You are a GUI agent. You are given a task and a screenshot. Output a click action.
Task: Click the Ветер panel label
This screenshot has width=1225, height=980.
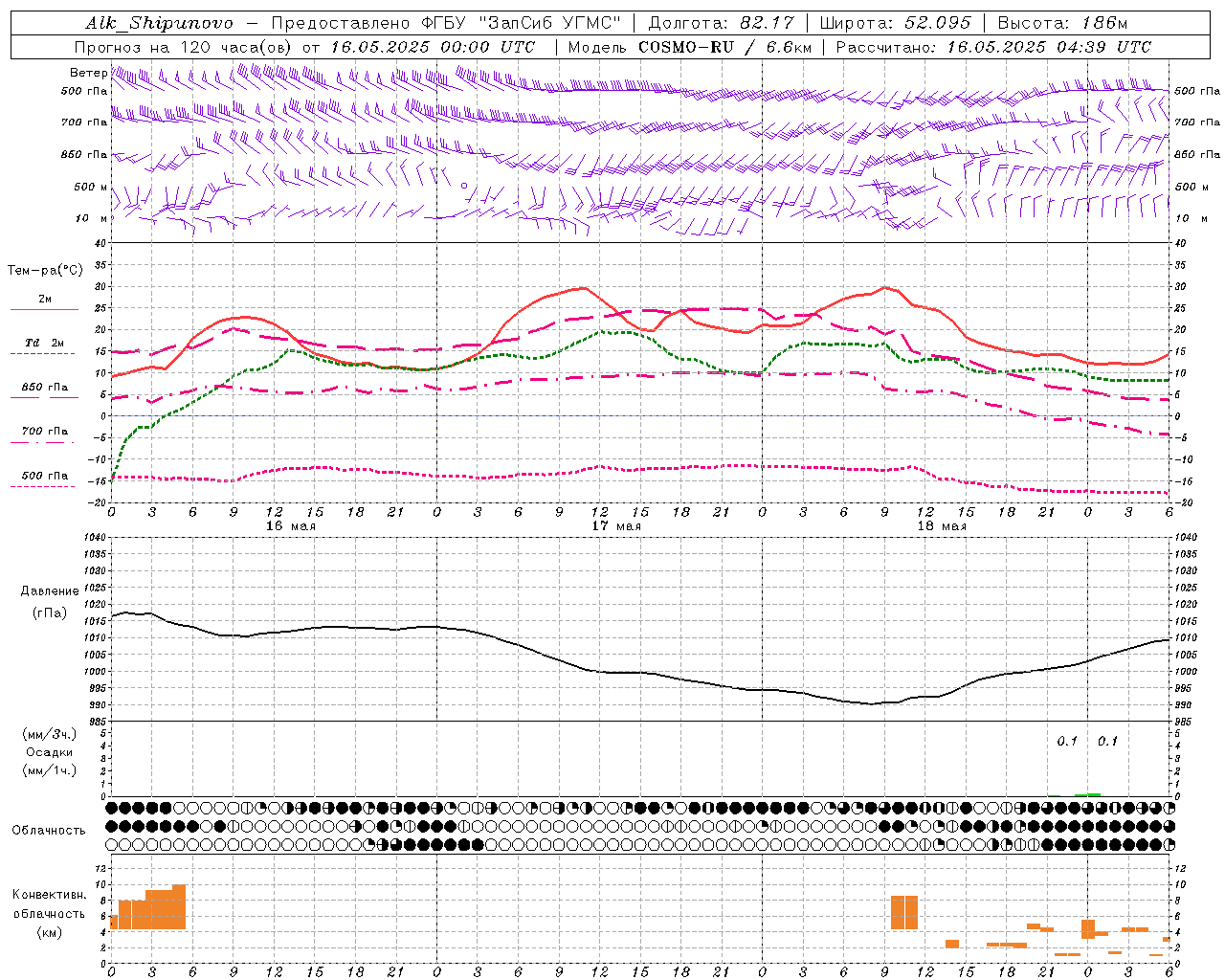(x=88, y=73)
